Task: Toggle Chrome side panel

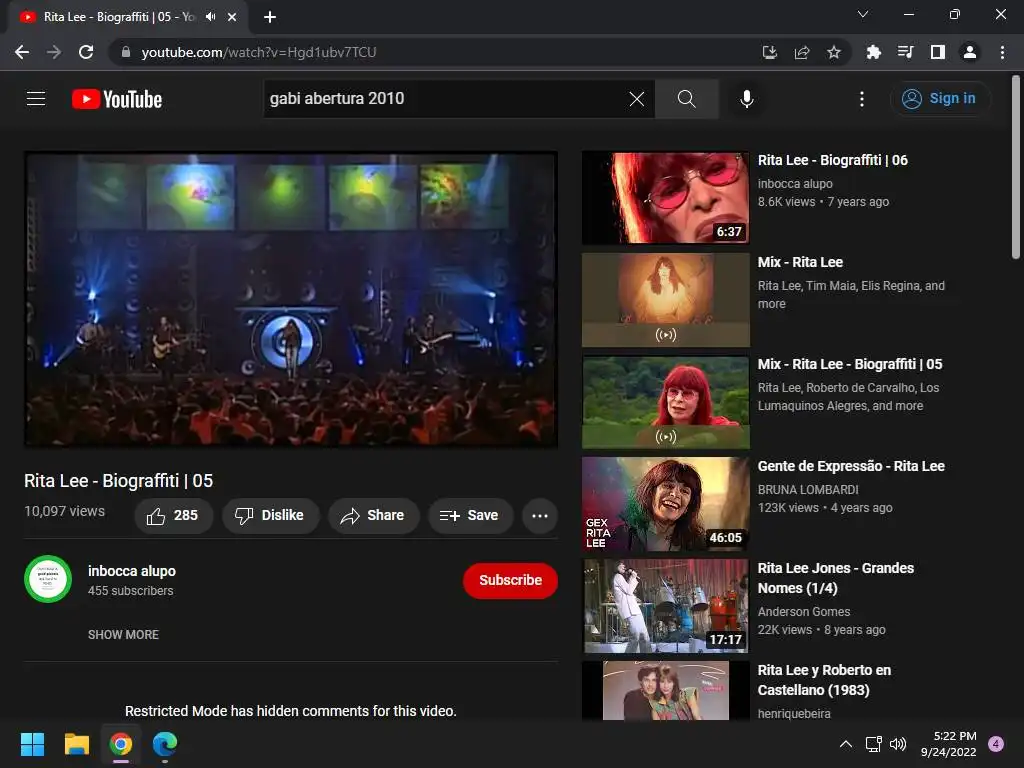Action: click(937, 52)
